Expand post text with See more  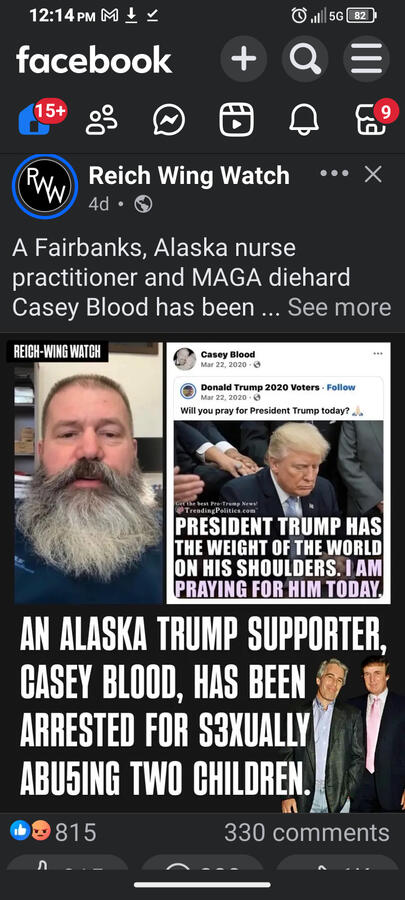click(x=339, y=308)
